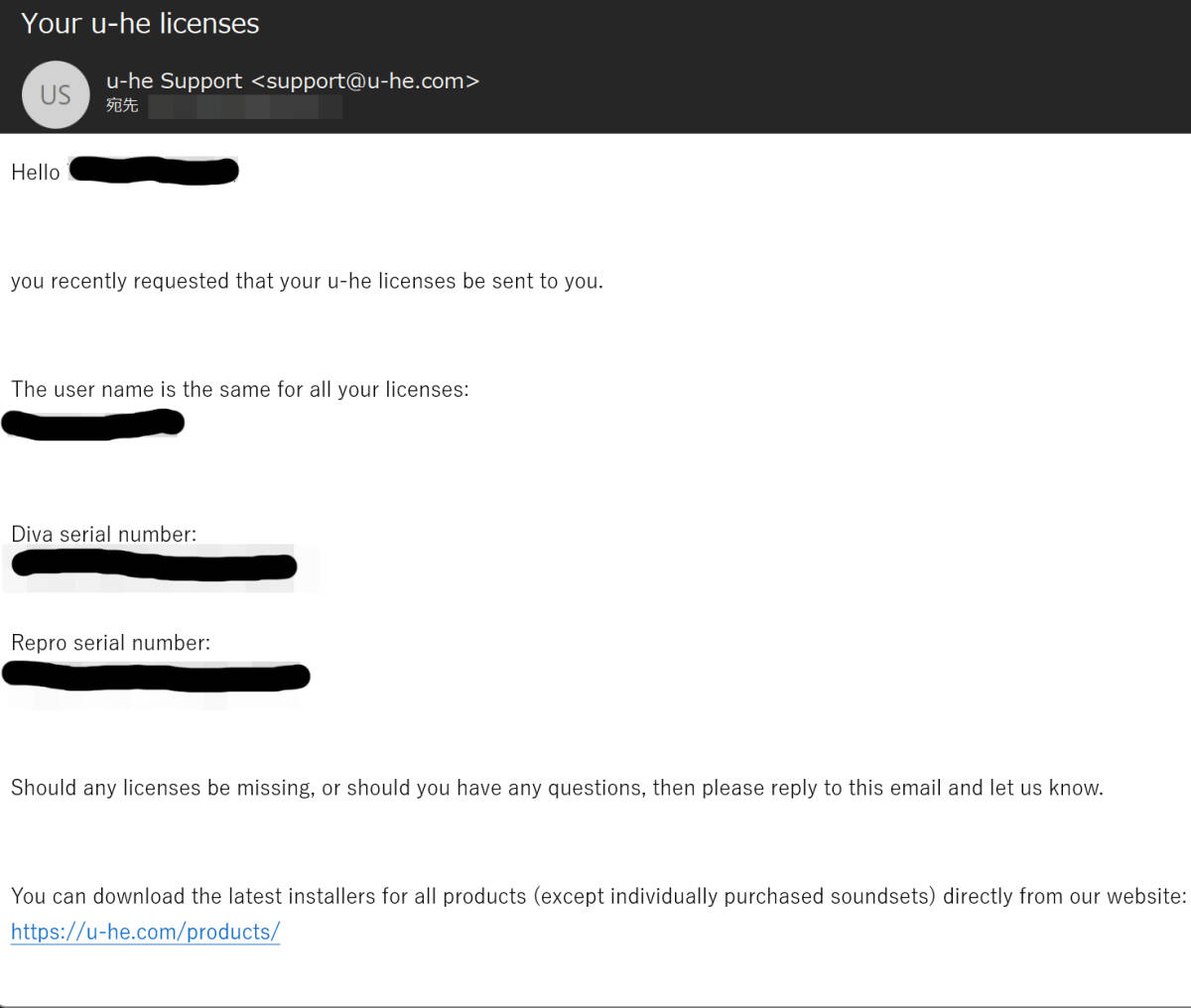Click the download latest installers sentence

[x=598, y=897]
